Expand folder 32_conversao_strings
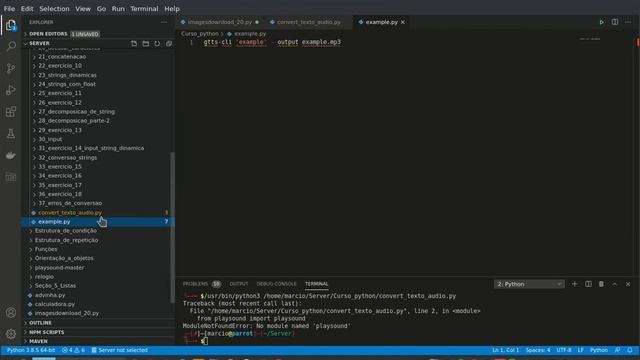Screen dimensions: 640x360 68,158
